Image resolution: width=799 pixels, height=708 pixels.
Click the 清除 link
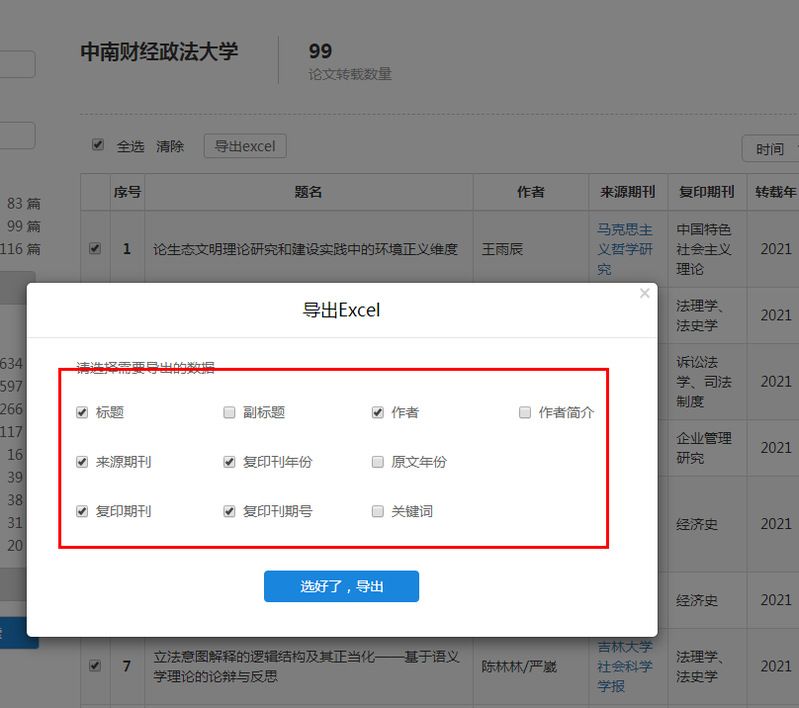[x=170, y=146]
